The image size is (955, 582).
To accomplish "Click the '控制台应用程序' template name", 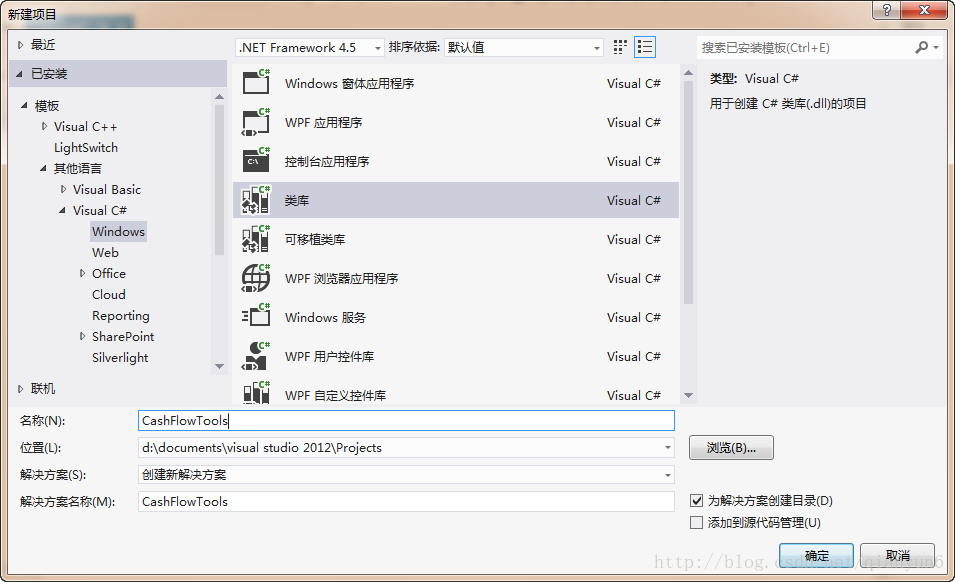I will [x=327, y=161].
